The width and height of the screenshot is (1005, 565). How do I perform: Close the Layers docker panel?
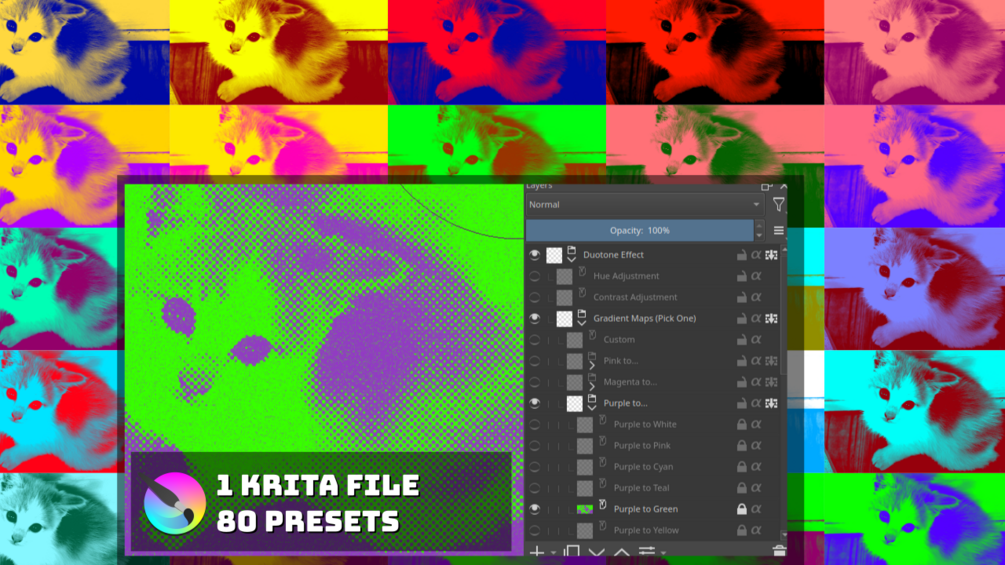point(783,186)
